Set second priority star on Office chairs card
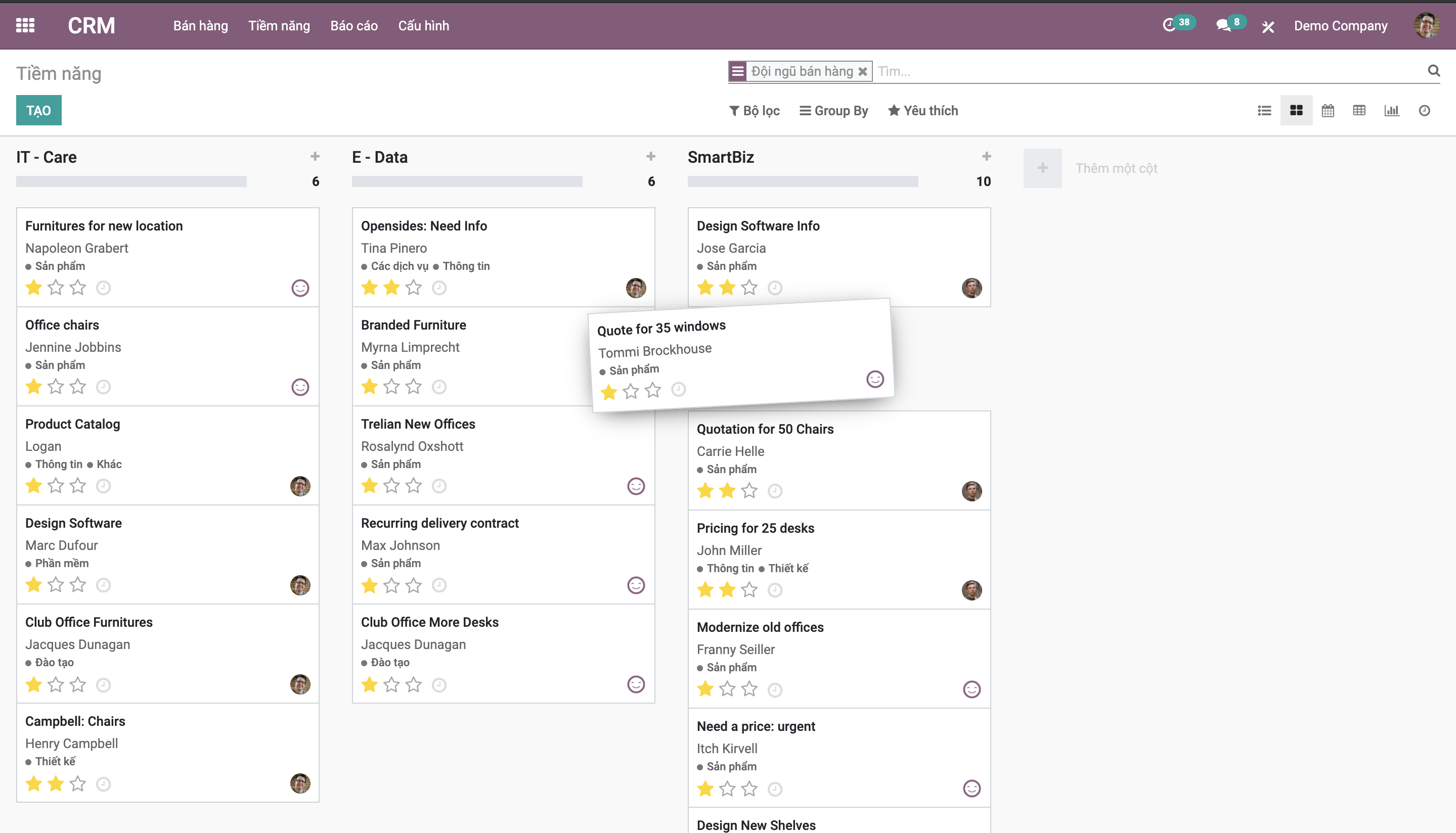This screenshot has height=833, width=1456. (x=56, y=387)
